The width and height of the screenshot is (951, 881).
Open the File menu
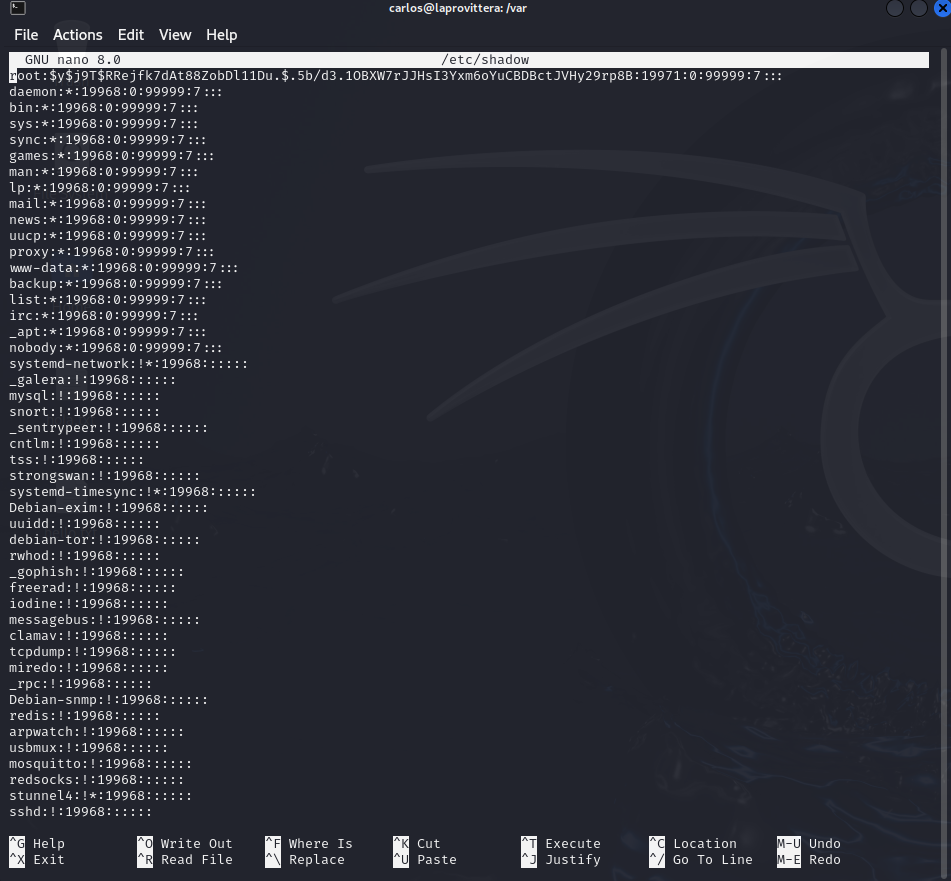pos(26,35)
